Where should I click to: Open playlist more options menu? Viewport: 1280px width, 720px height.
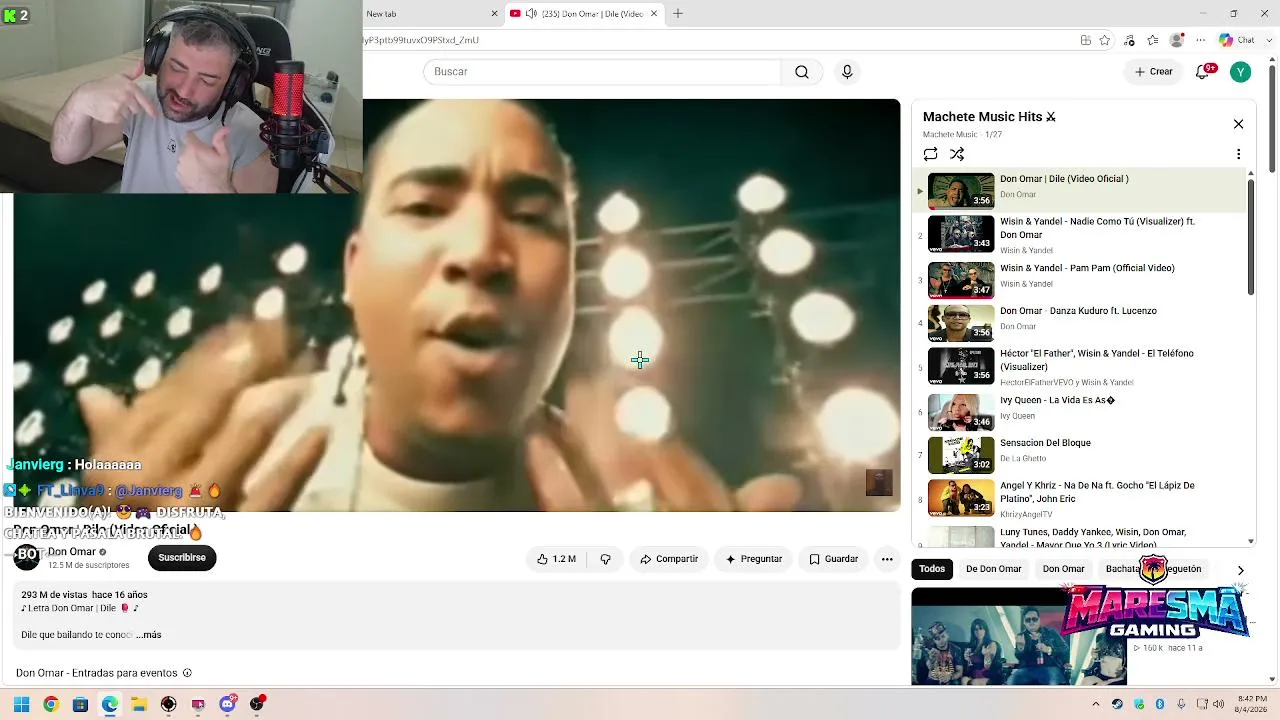1238,154
